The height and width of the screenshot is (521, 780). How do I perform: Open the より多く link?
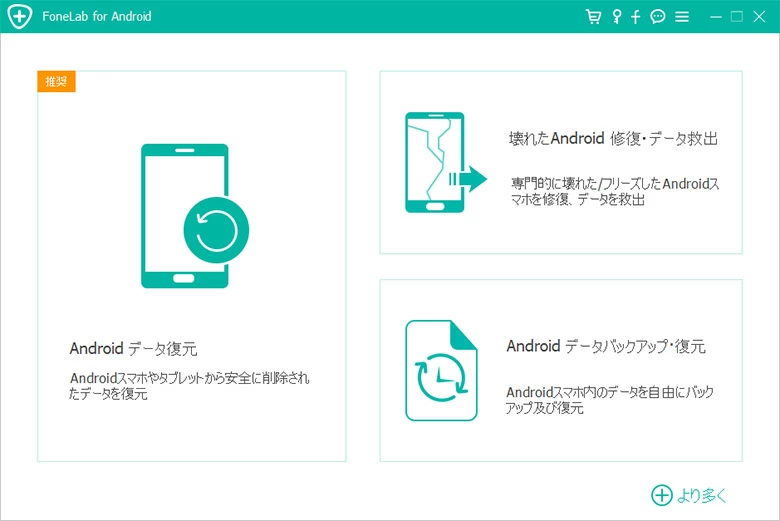coord(703,495)
